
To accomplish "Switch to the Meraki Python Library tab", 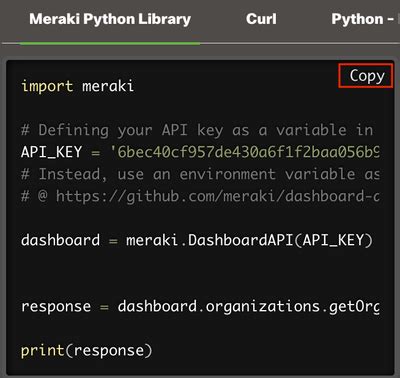I will (110, 19).
